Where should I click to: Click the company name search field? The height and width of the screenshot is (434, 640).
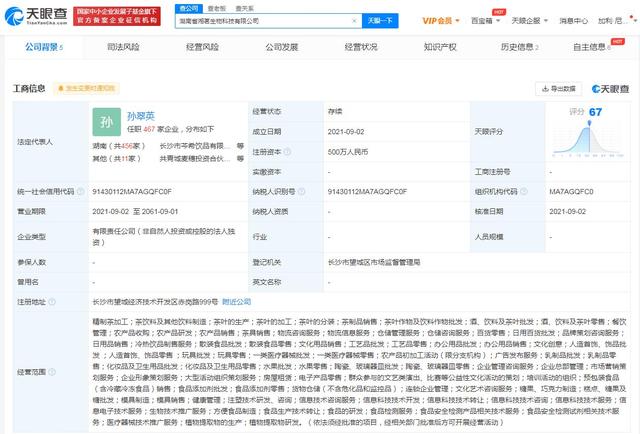tap(265, 19)
